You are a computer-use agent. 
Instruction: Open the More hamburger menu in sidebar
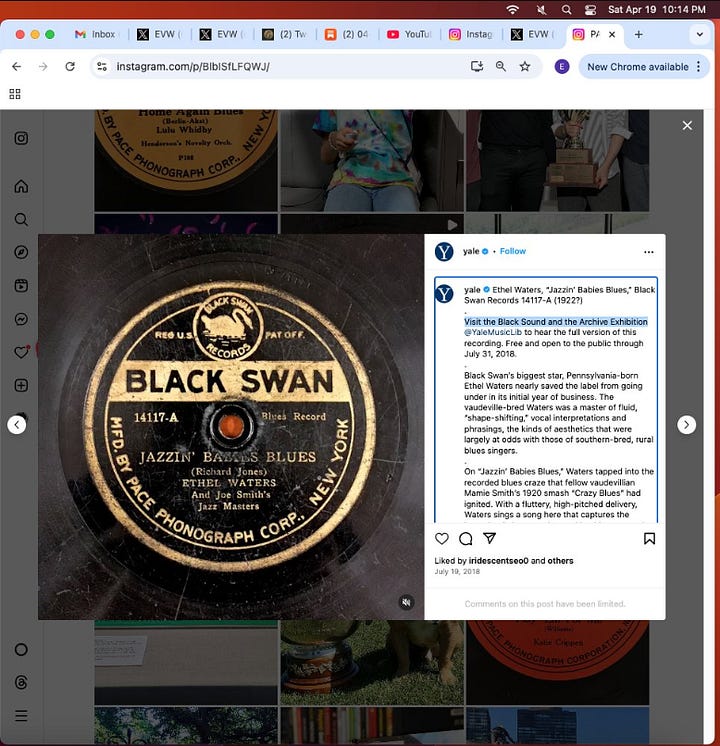[21, 716]
